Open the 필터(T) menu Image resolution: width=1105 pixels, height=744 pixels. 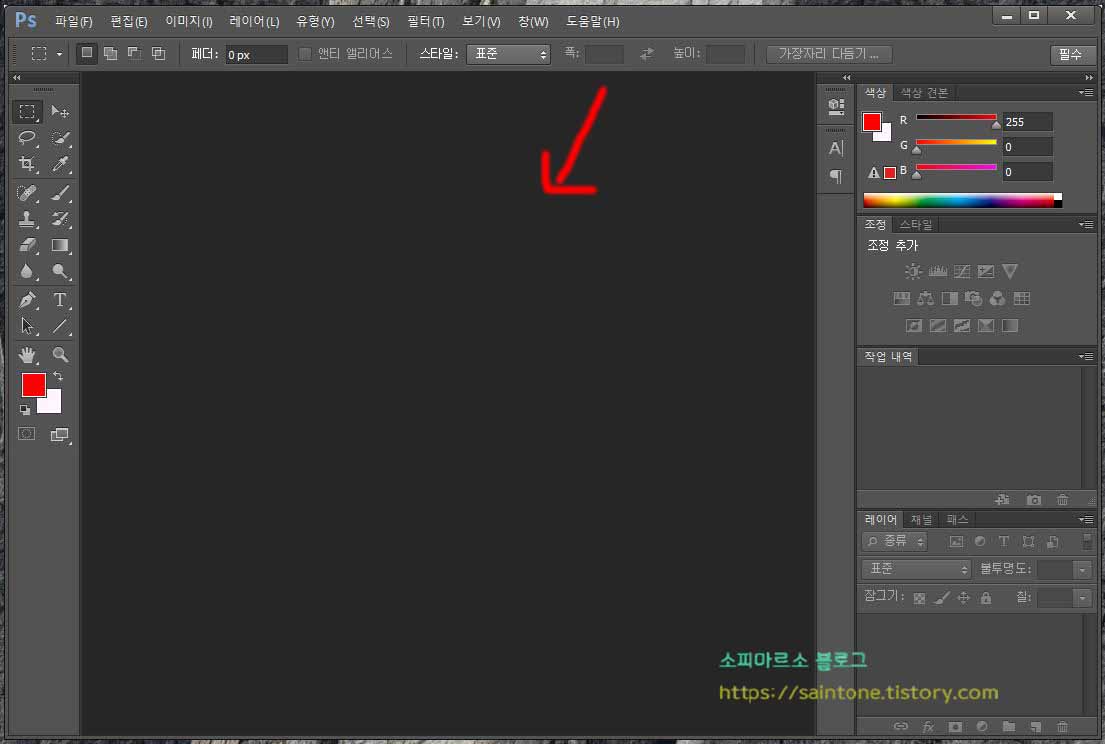(x=425, y=22)
